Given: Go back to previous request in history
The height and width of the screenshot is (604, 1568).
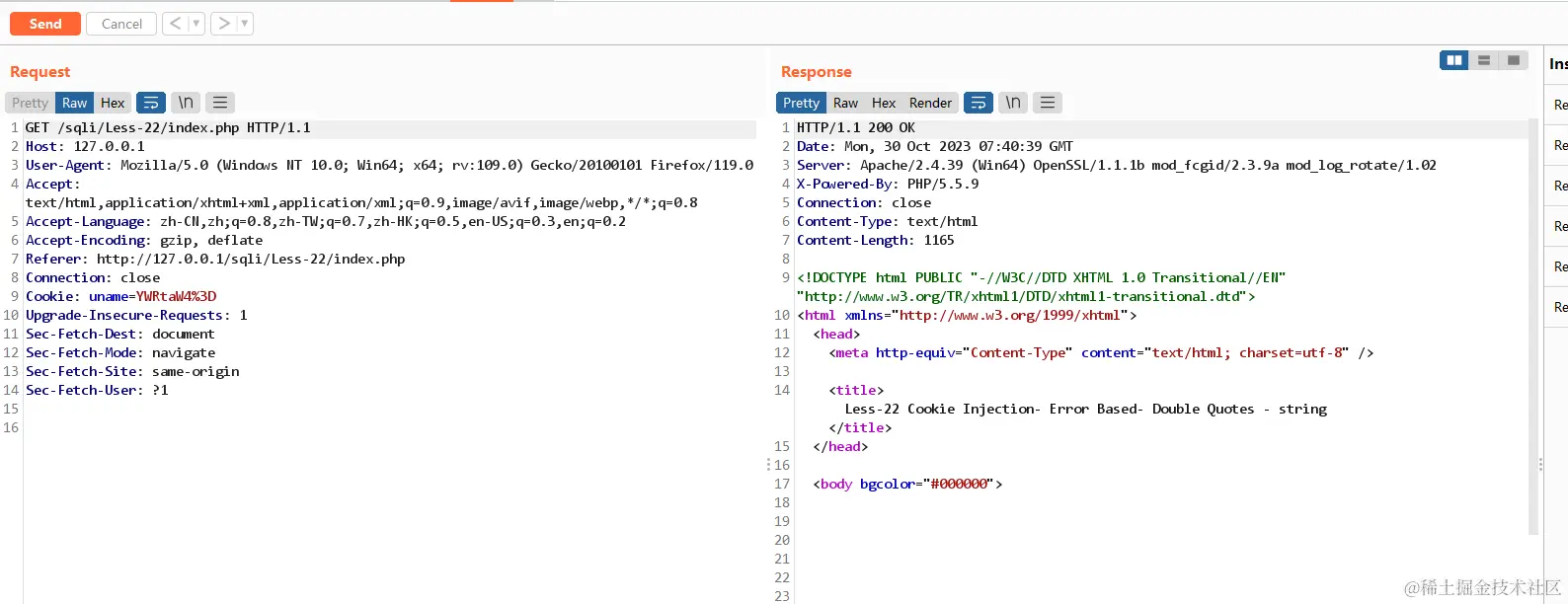Looking at the screenshot, I should [175, 24].
